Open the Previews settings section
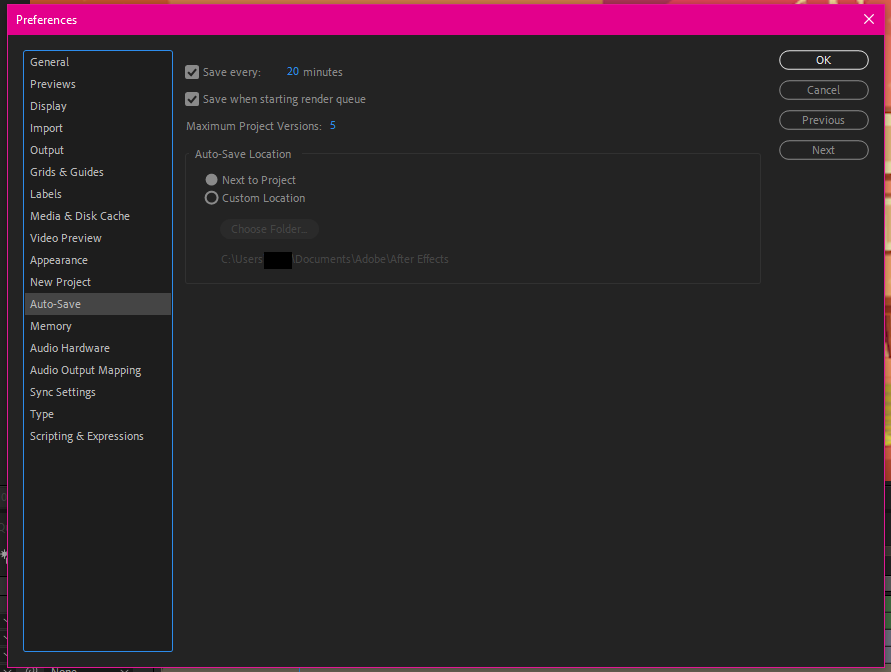The width and height of the screenshot is (891, 672). pyautogui.click(x=52, y=83)
